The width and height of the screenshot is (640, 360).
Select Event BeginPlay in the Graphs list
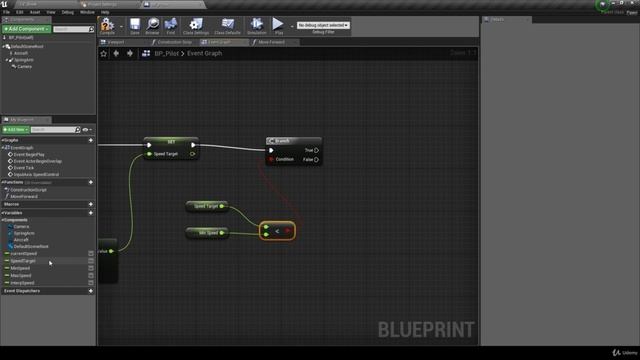click(x=29, y=155)
